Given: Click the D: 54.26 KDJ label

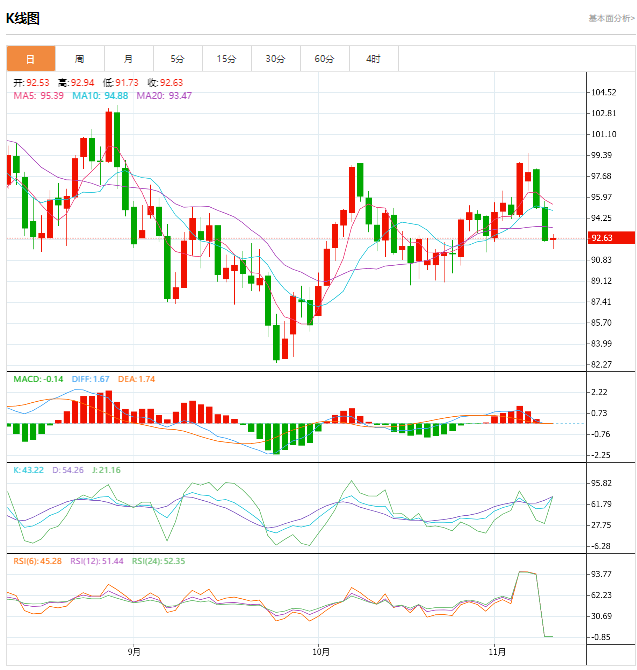Looking at the screenshot, I should pos(68,470).
